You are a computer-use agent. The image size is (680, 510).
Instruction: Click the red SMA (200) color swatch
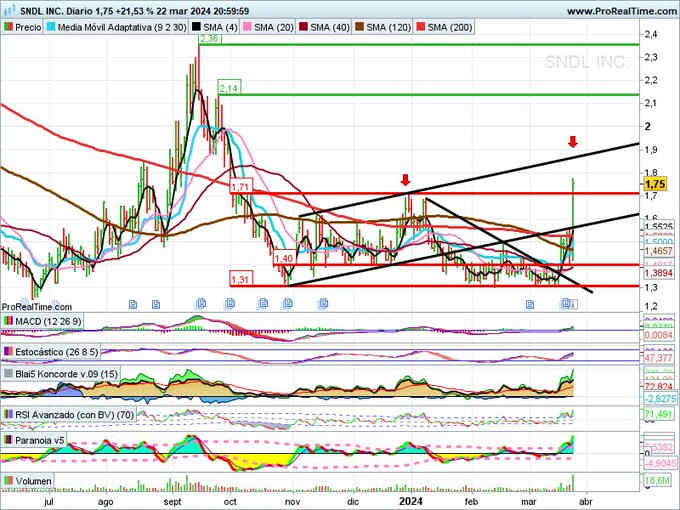(x=421, y=27)
